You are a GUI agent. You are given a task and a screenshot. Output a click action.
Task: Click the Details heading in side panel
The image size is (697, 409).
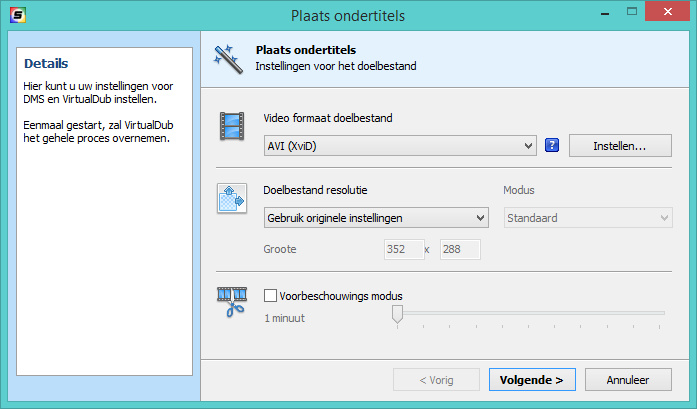46,63
